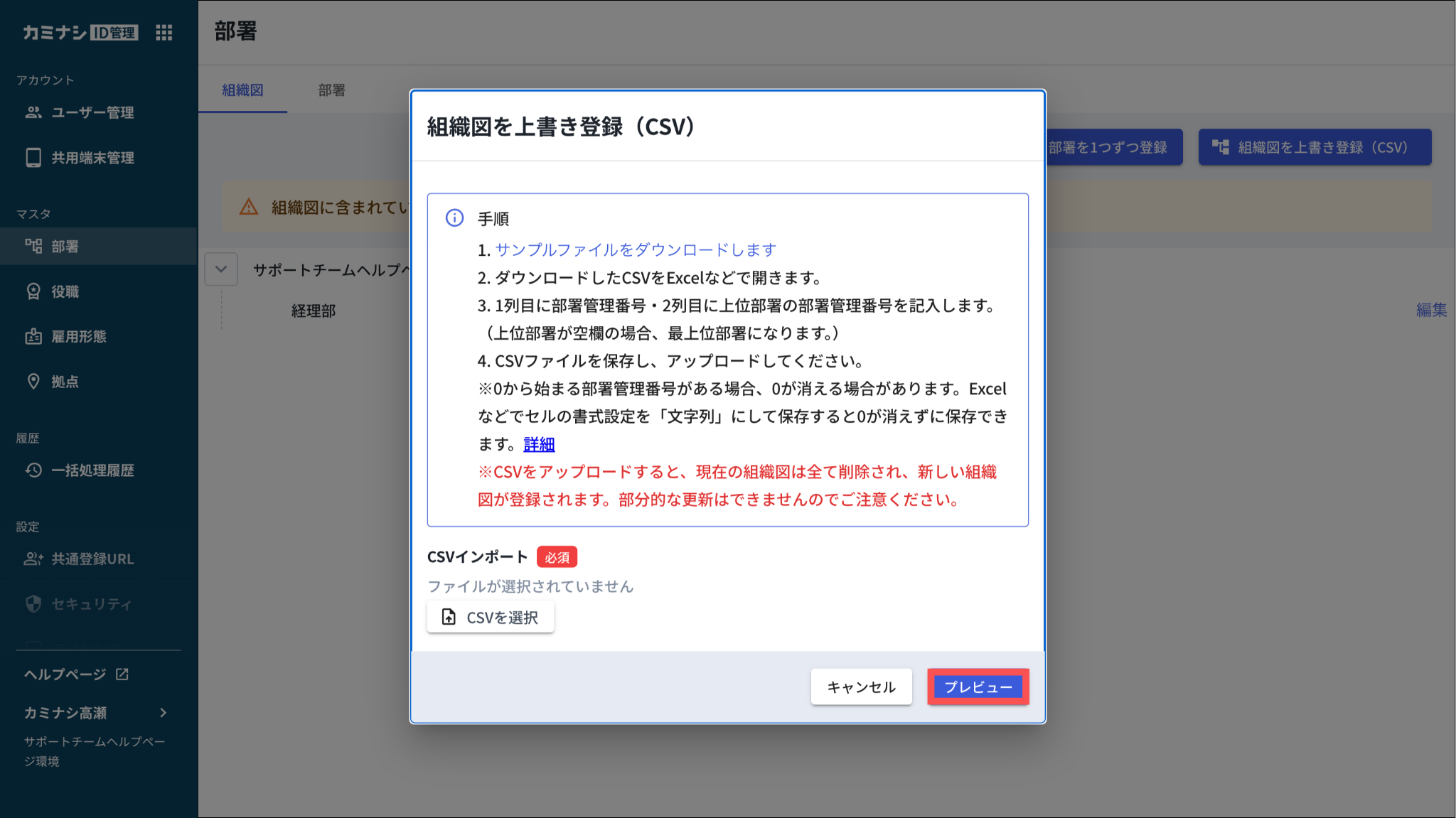Collapse the サポートチームヘルプ tree node

(221, 269)
